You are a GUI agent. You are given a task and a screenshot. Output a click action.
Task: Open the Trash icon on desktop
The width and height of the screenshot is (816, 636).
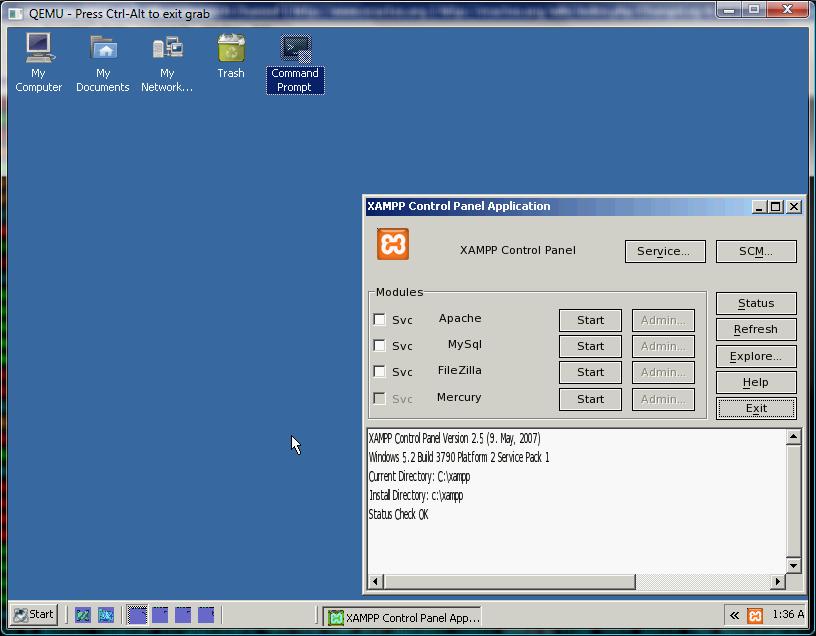[231, 49]
